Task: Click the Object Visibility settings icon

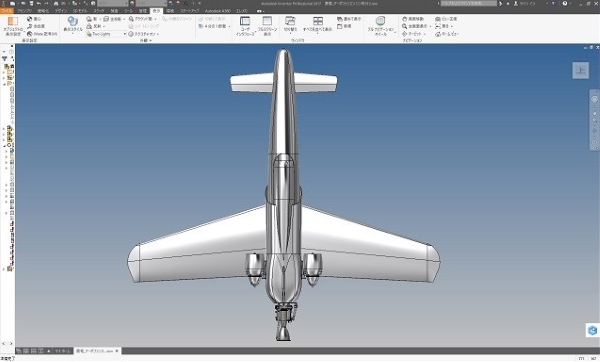Action: 13,26
